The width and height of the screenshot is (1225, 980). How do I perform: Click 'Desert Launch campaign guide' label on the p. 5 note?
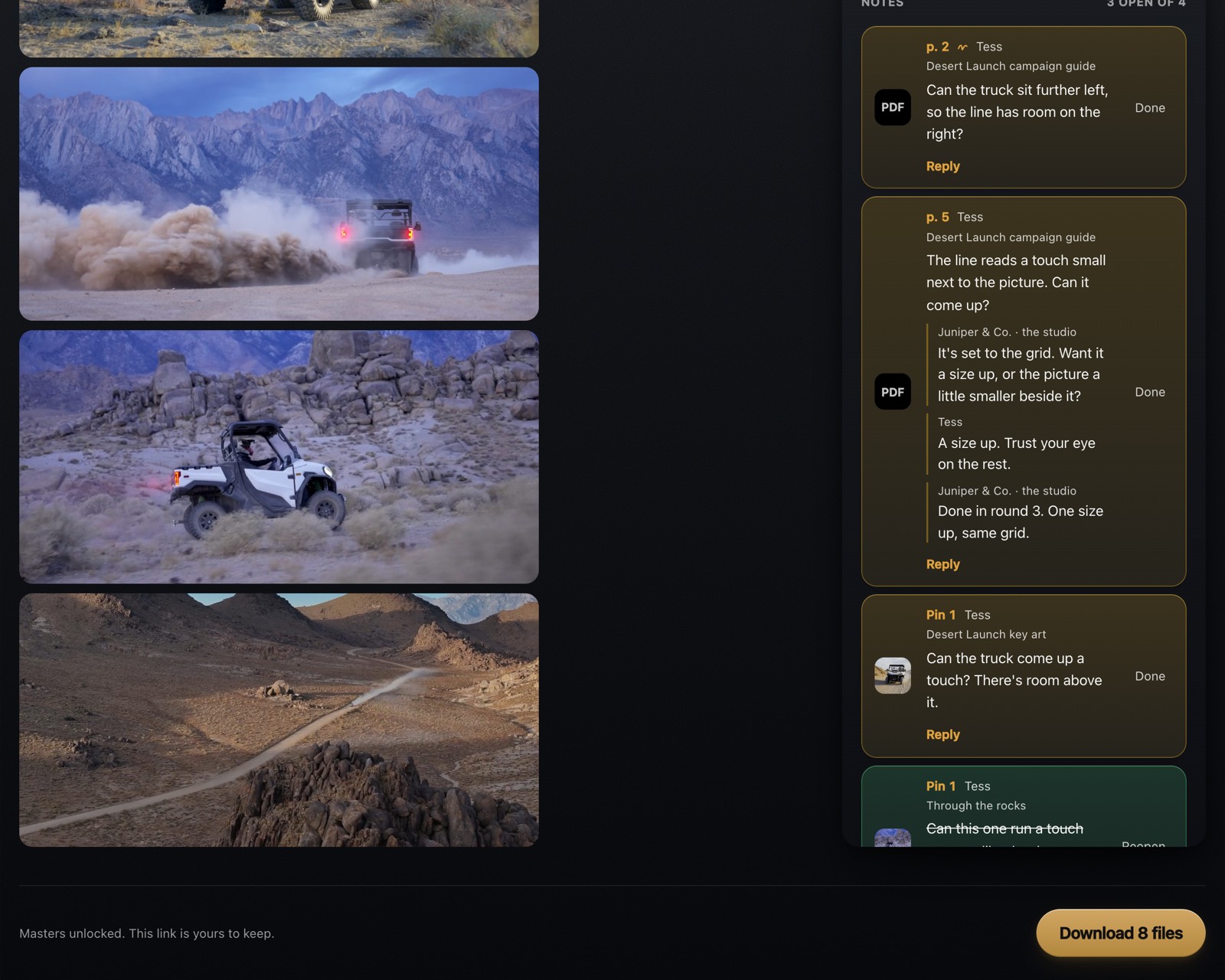pos(1011,237)
